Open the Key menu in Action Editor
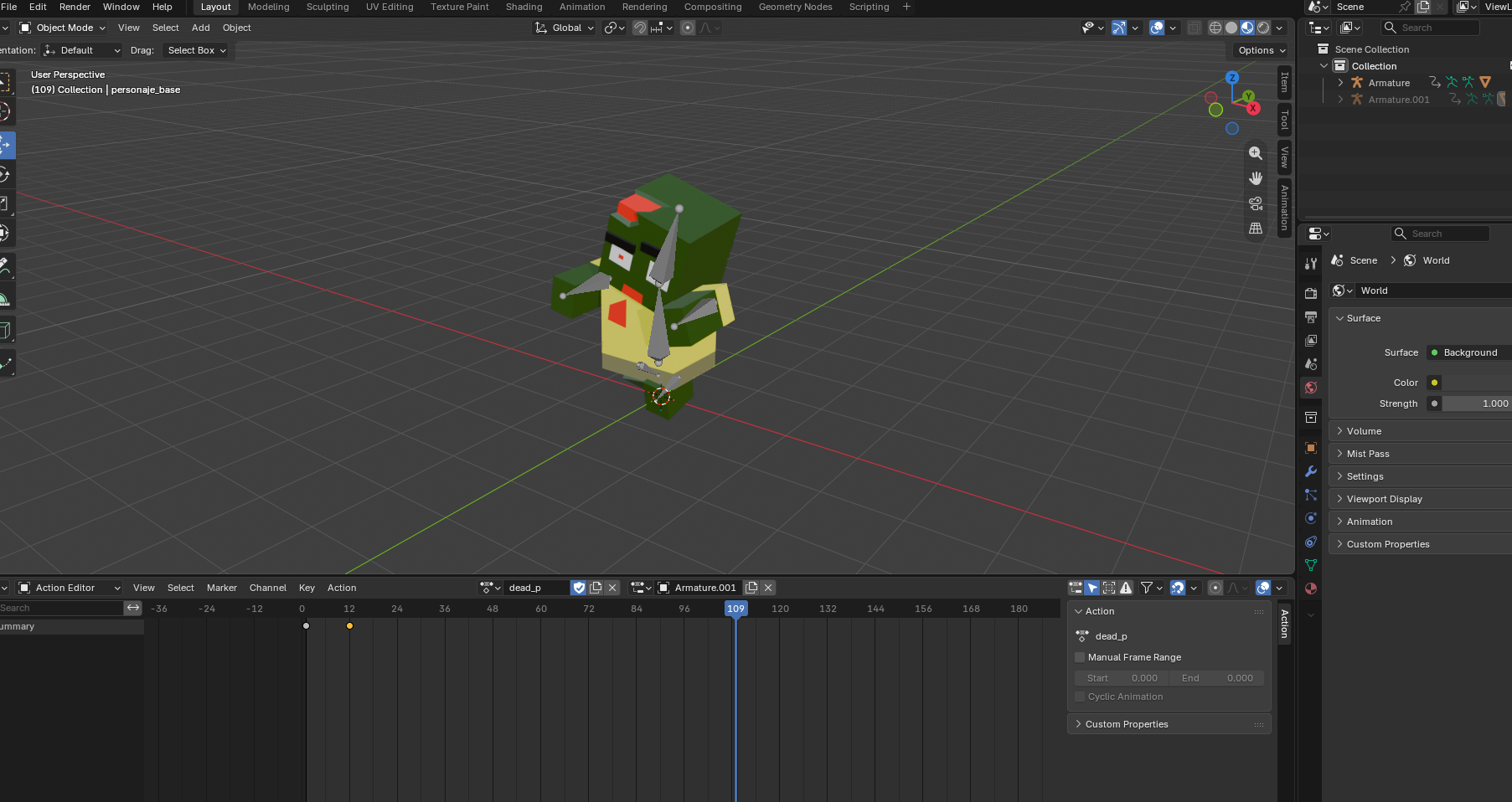Viewport: 1512px width, 802px height. (x=307, y=588)
